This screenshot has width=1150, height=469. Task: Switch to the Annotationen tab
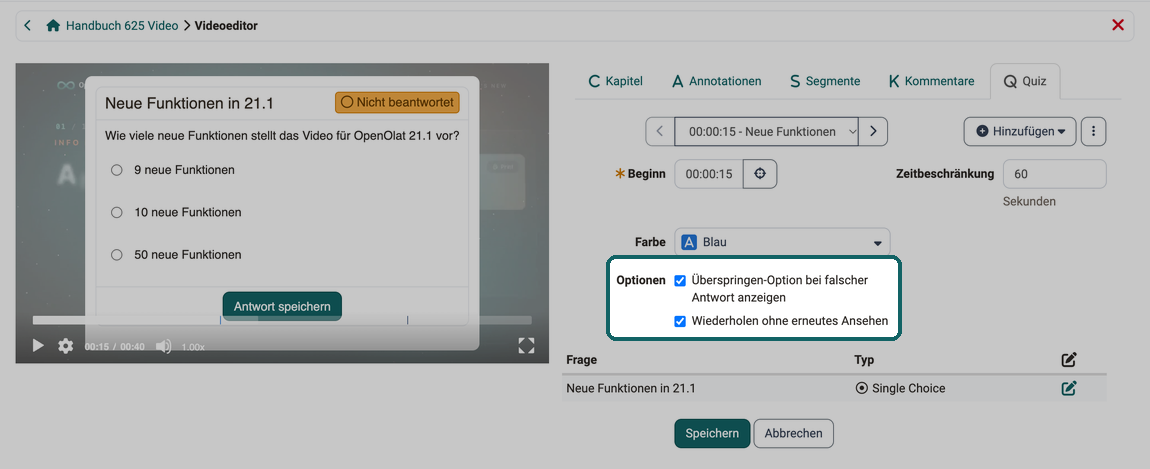pyautogui.click(x=717, y=81)
